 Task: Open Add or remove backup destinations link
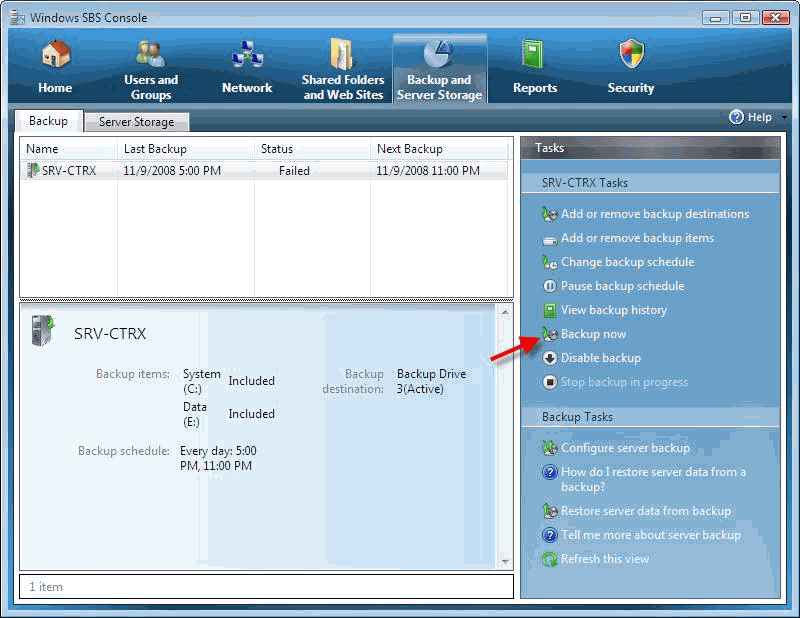[655, 214]
